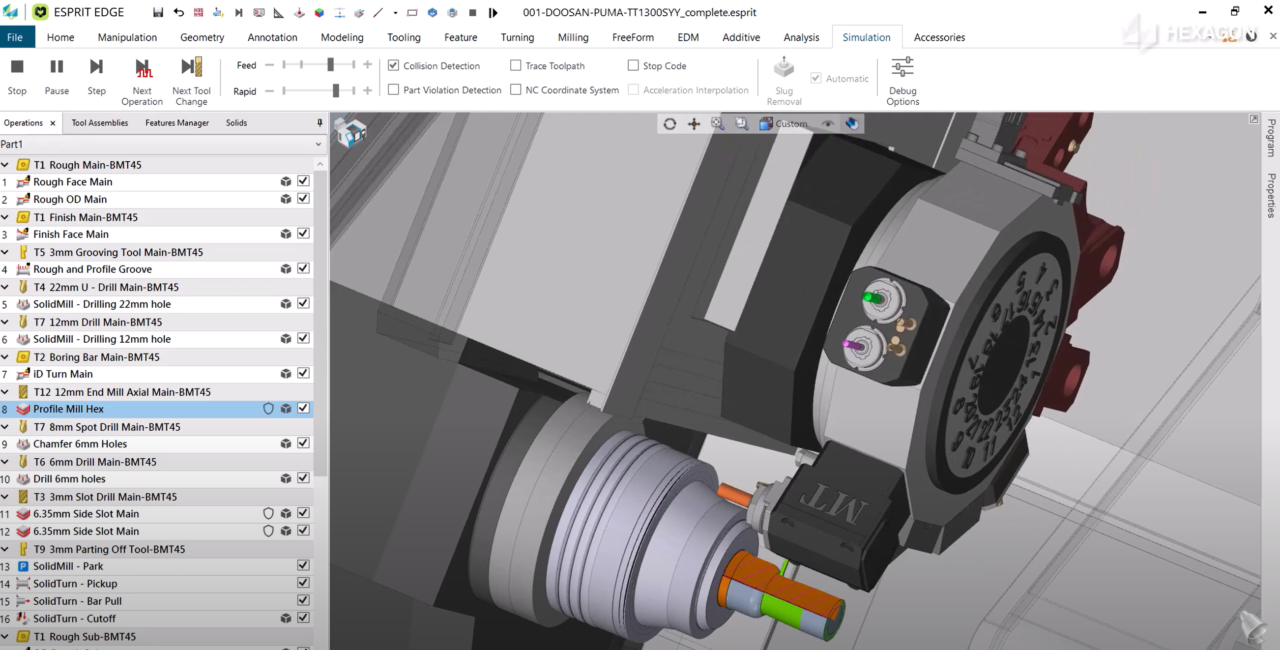Screen dimensions: 1280x650
Task: Switch to the Features Manager panel tab
Action: (177, 123)
